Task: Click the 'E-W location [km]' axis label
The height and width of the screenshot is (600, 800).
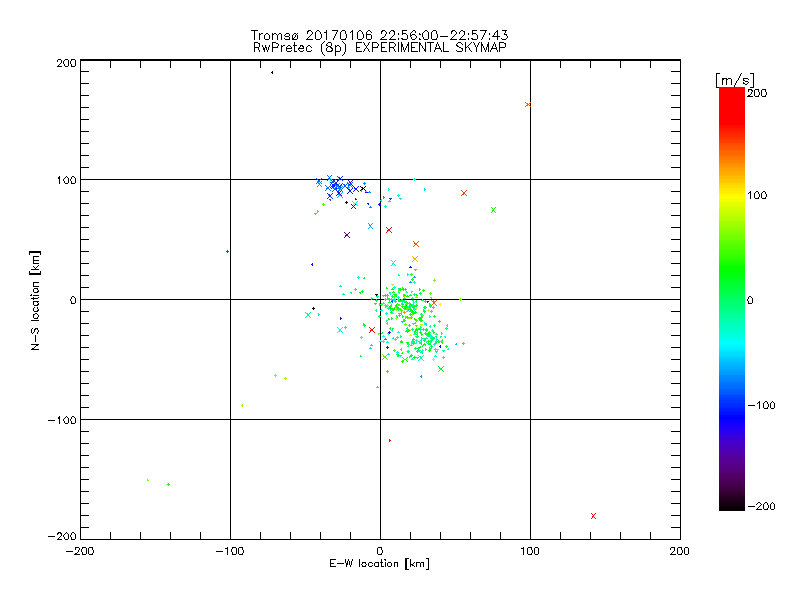Action: pyautogui.click(x=379, y=563)
